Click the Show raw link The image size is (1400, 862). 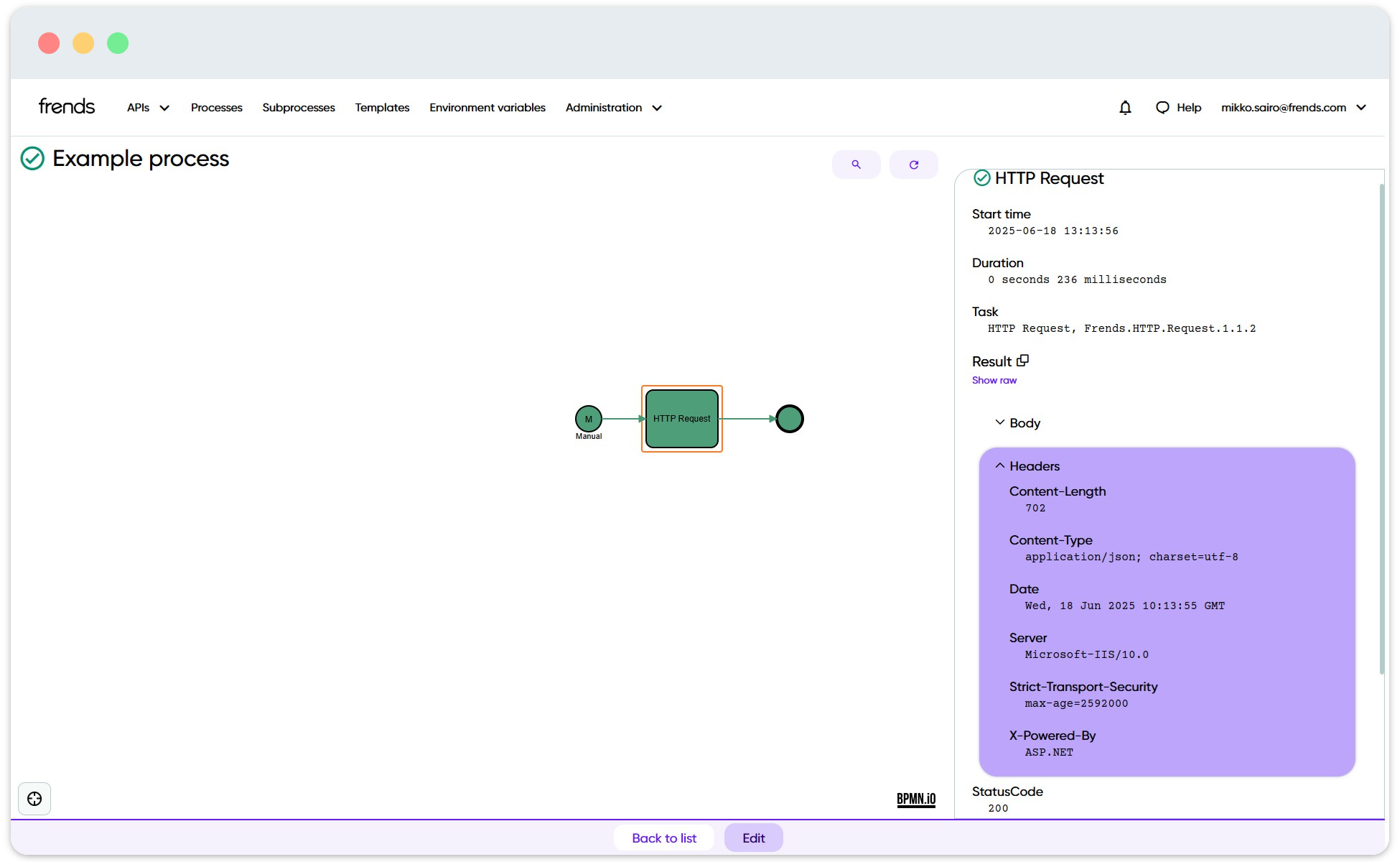tap(994, 381)
